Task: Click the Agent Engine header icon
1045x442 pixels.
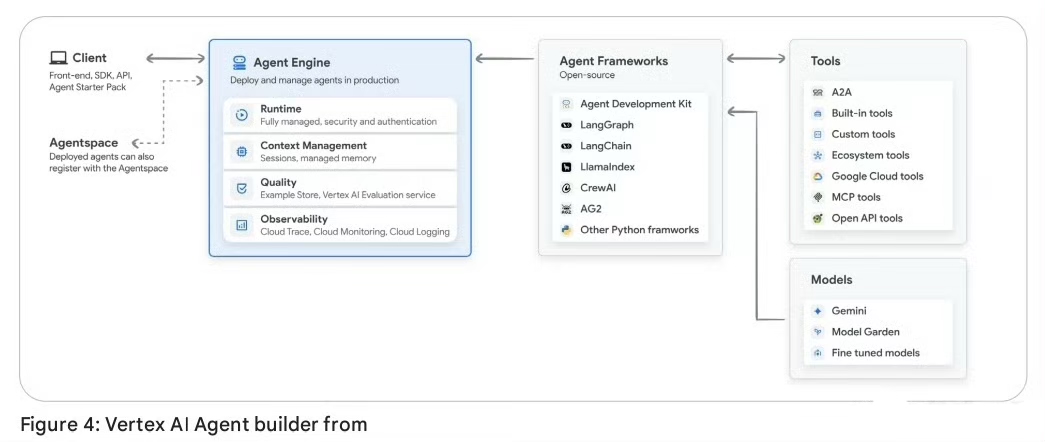Action: [239, 62]
